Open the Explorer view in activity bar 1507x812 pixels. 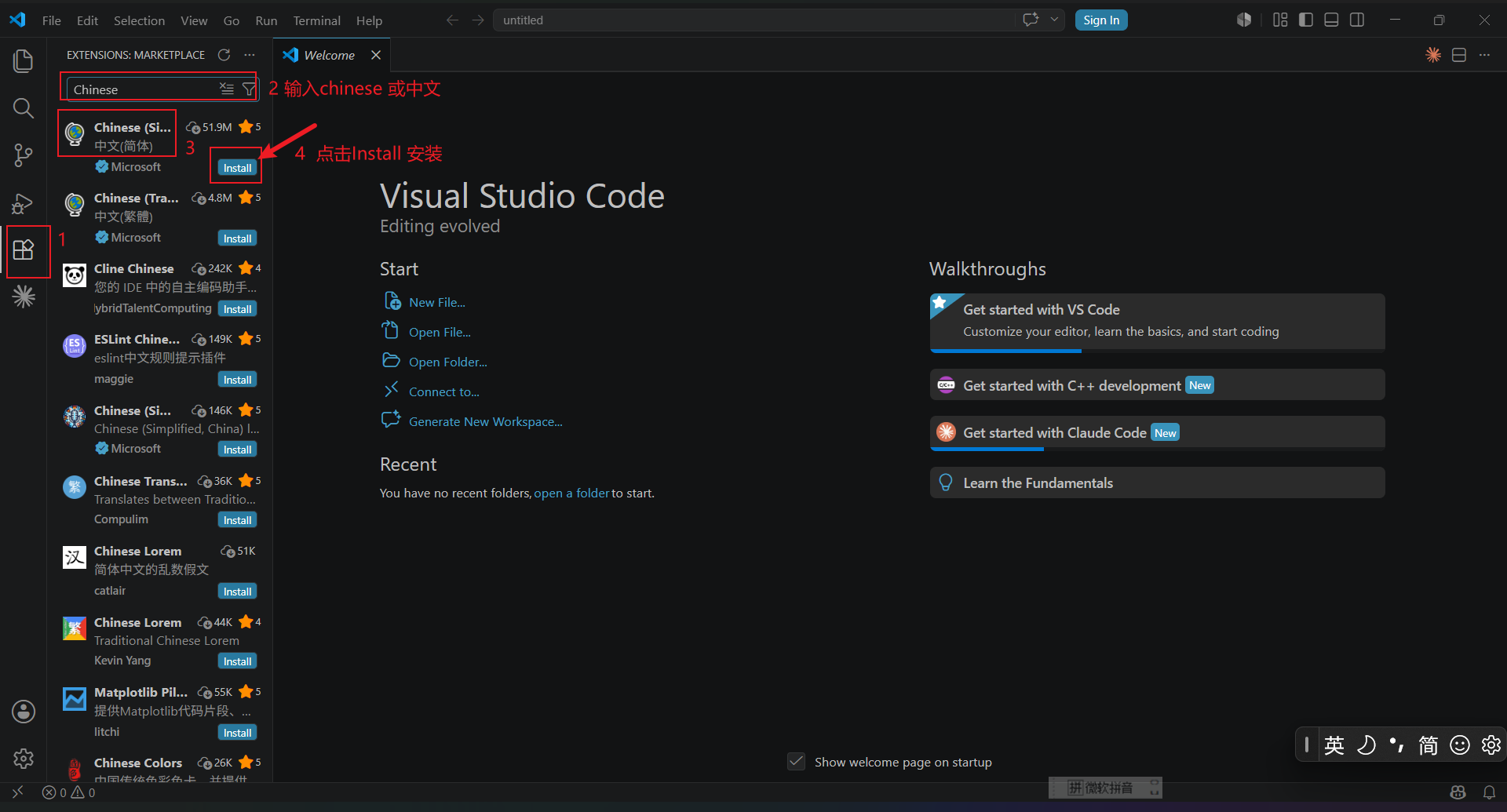coord(24,60)
